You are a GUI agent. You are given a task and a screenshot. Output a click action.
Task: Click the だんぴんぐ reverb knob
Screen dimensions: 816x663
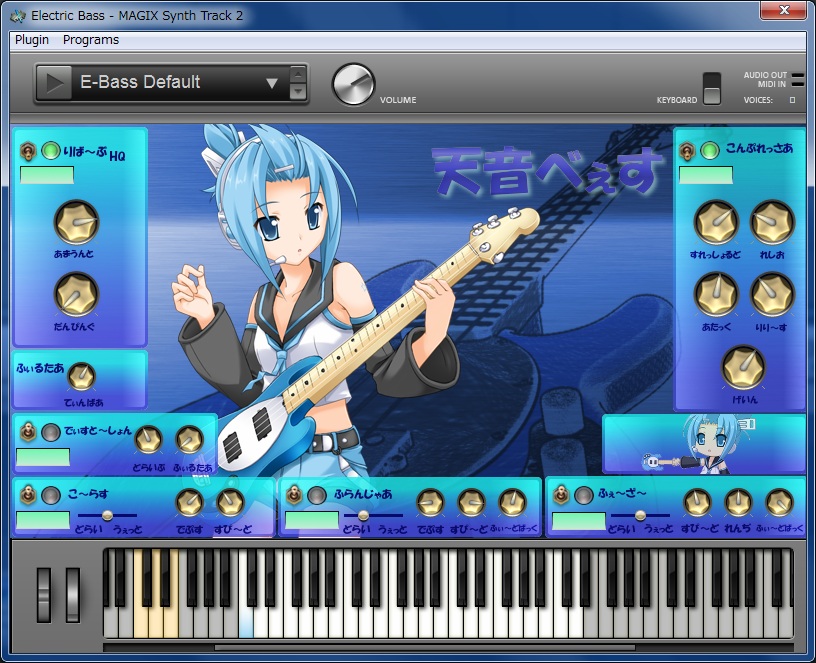point(76,295)
